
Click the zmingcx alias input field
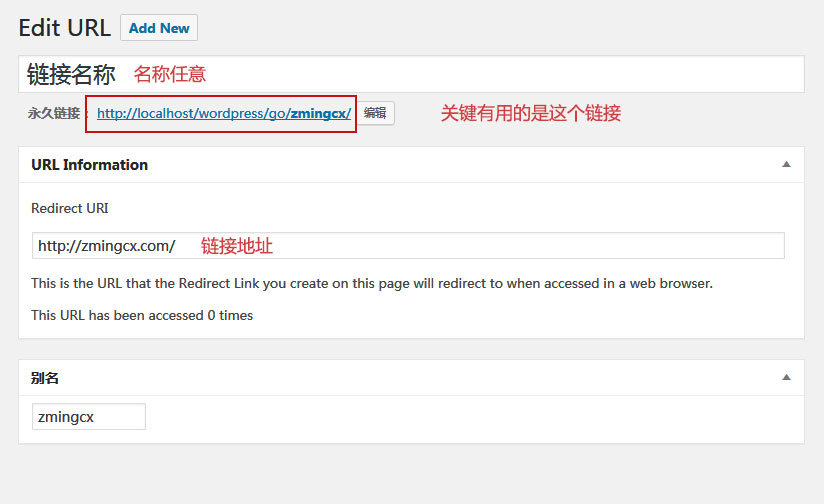coord(89,417)
